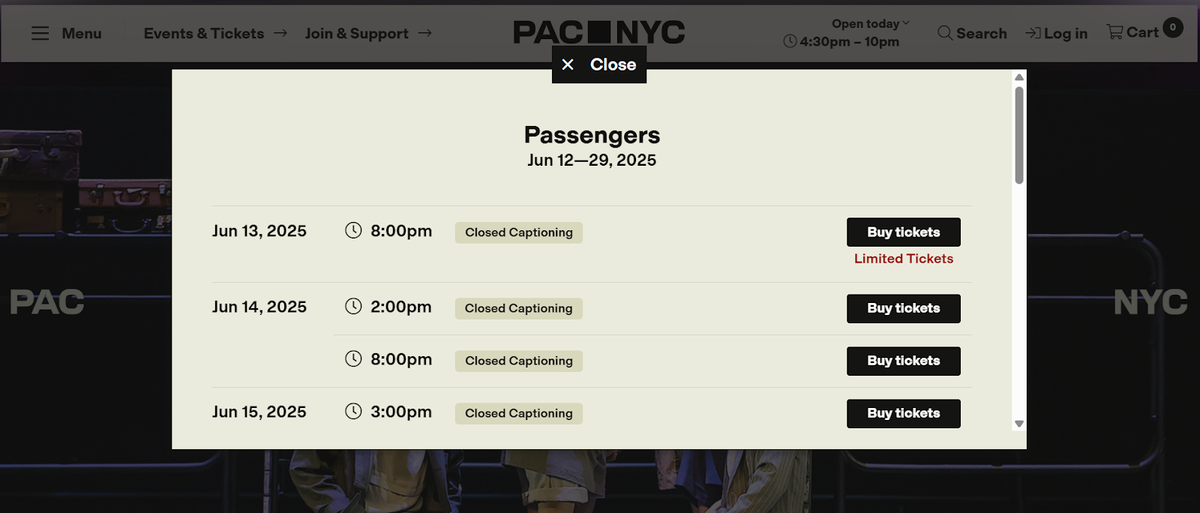Click Closed Captioning tag for Jun 13
This screenshot has height=513, width=1200.
pos(518,232)
